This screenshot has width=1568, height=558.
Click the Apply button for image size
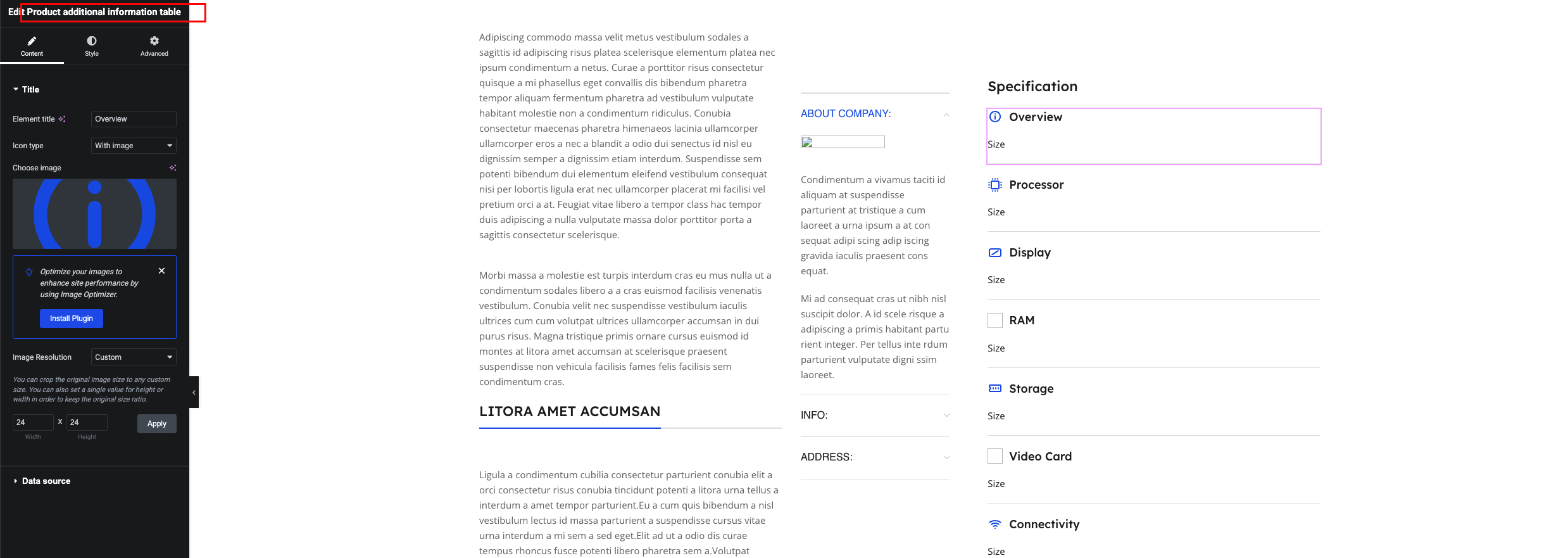[x=157, y=424]
